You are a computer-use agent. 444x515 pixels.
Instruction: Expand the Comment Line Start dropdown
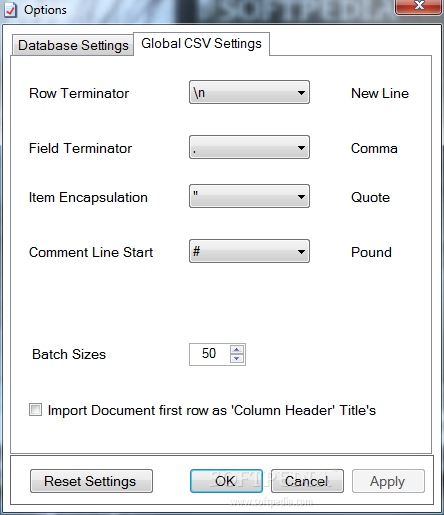pyautogui.click(x=249, y=251)
